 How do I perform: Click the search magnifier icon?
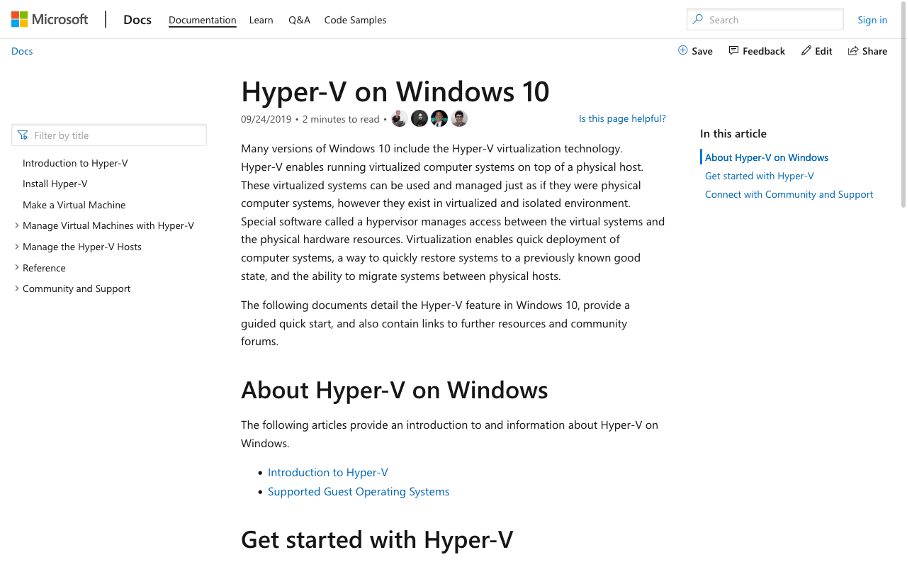698,19
